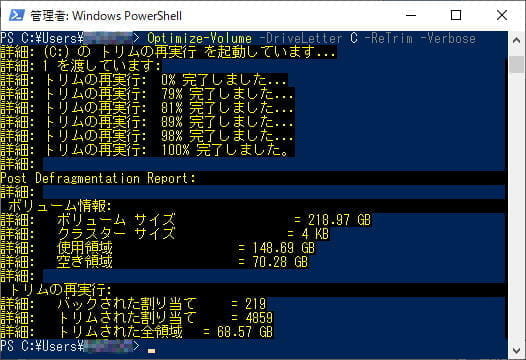The width and height of the screenshot is (526, 360).
Task: Click the line 1 を渡しています
Action: click(x=81, y=66)
